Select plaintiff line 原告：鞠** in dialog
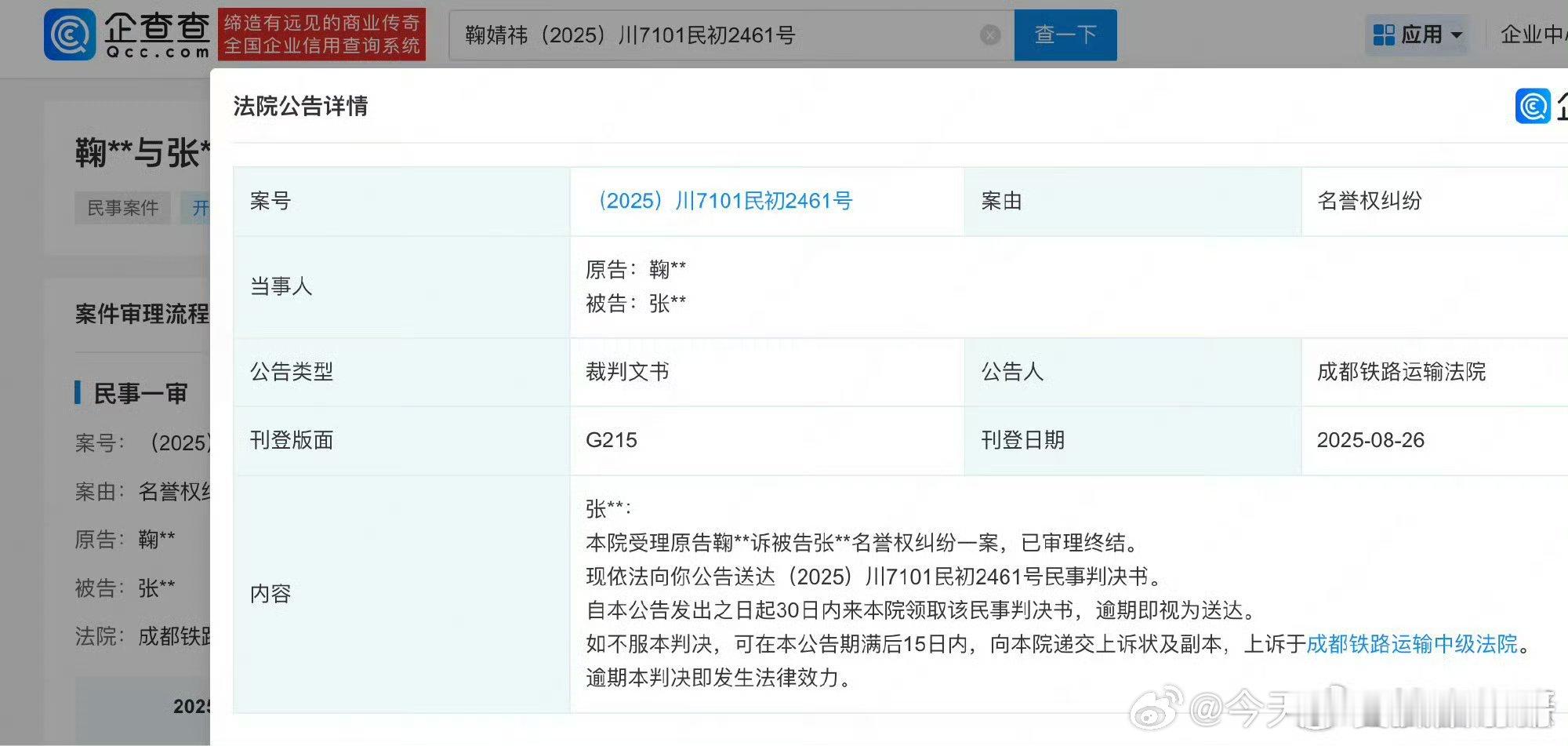This screenshot has height=746, width=1568. [636, 270]
